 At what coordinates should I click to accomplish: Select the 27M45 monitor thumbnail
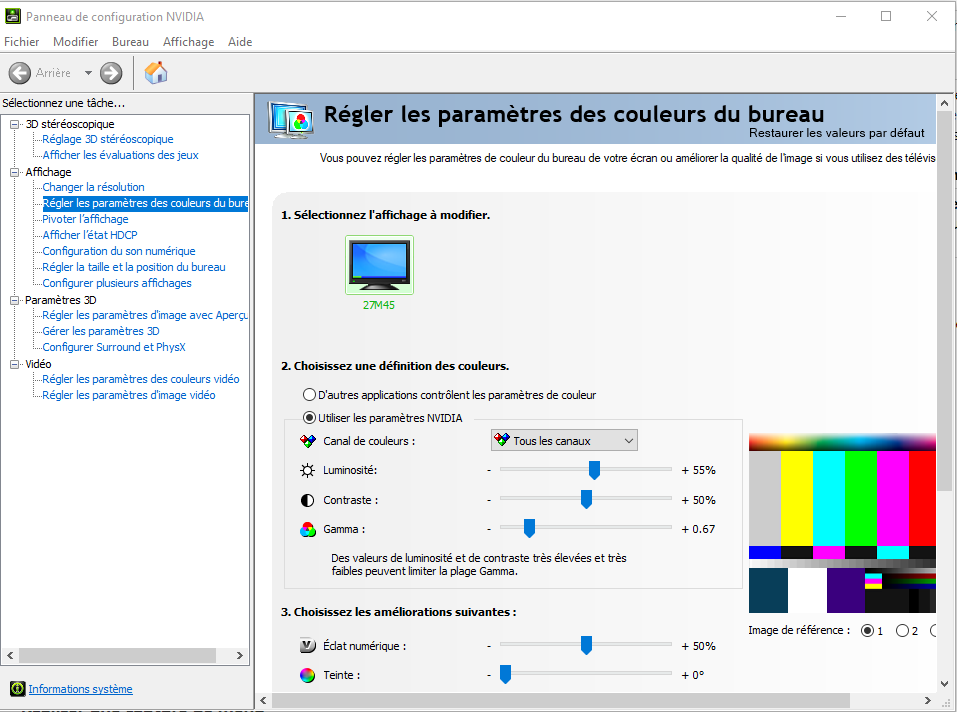(x=379, y=265)
